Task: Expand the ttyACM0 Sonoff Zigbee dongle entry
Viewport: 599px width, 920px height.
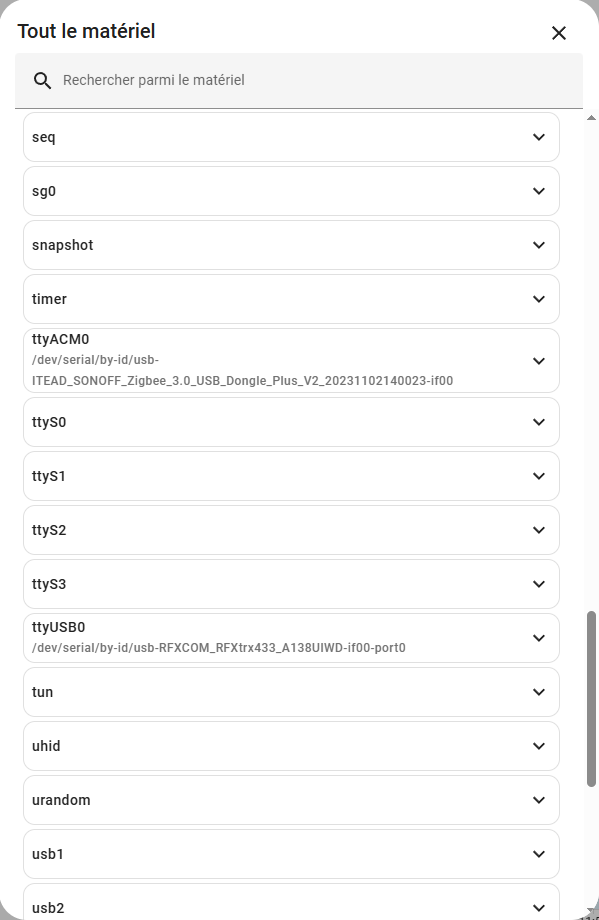Action: click(x=291, y=360)
